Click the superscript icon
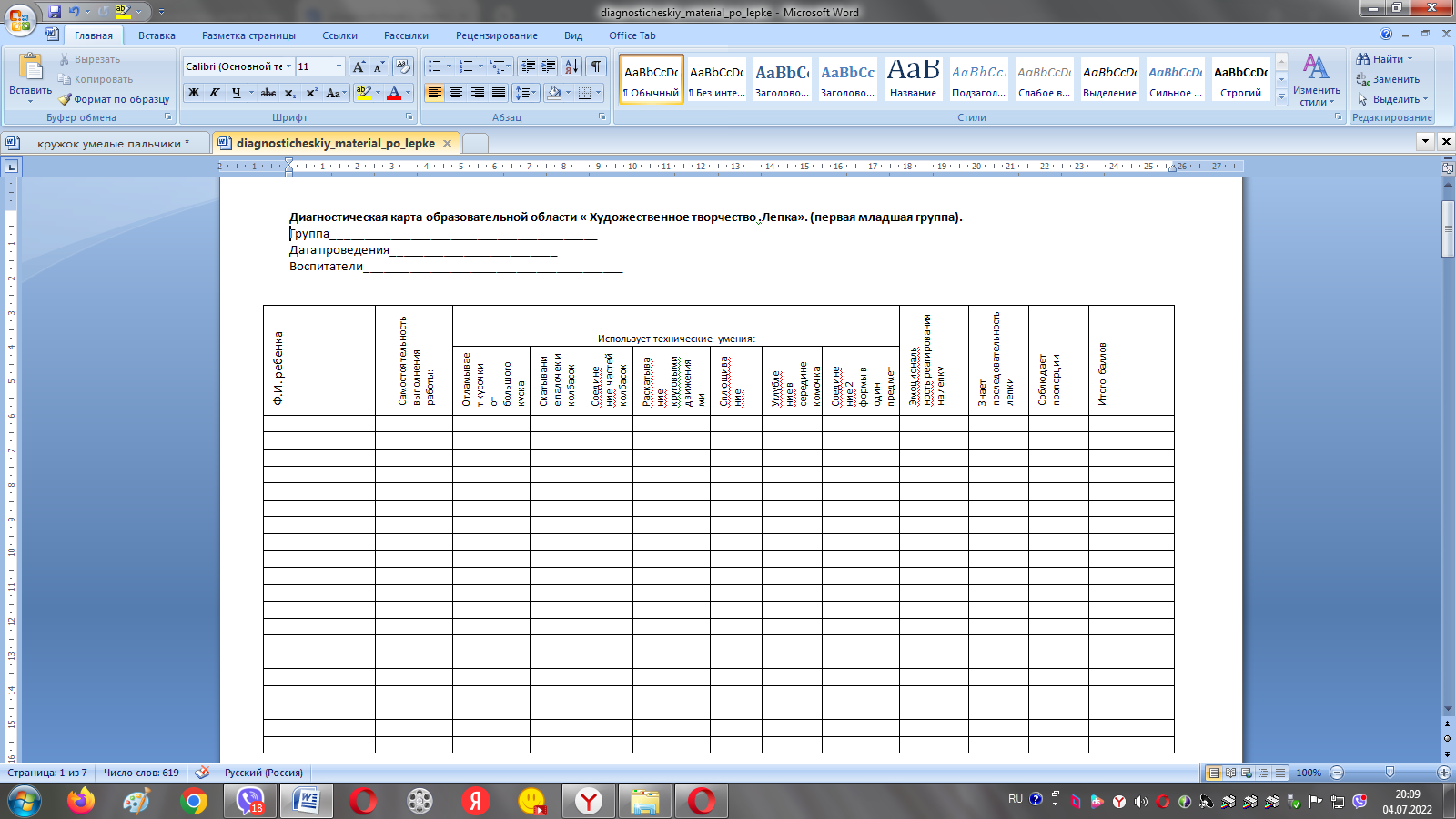 (x=311, y=93)
